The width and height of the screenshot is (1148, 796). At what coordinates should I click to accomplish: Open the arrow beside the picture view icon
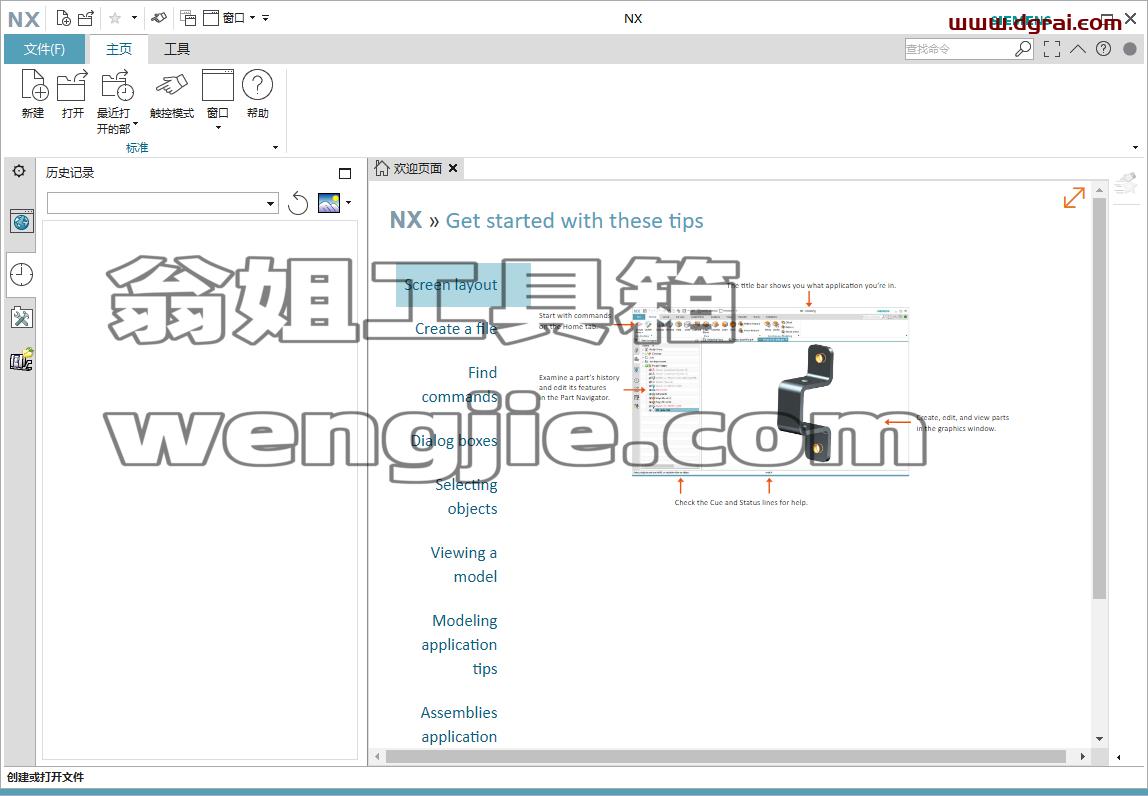348,203
